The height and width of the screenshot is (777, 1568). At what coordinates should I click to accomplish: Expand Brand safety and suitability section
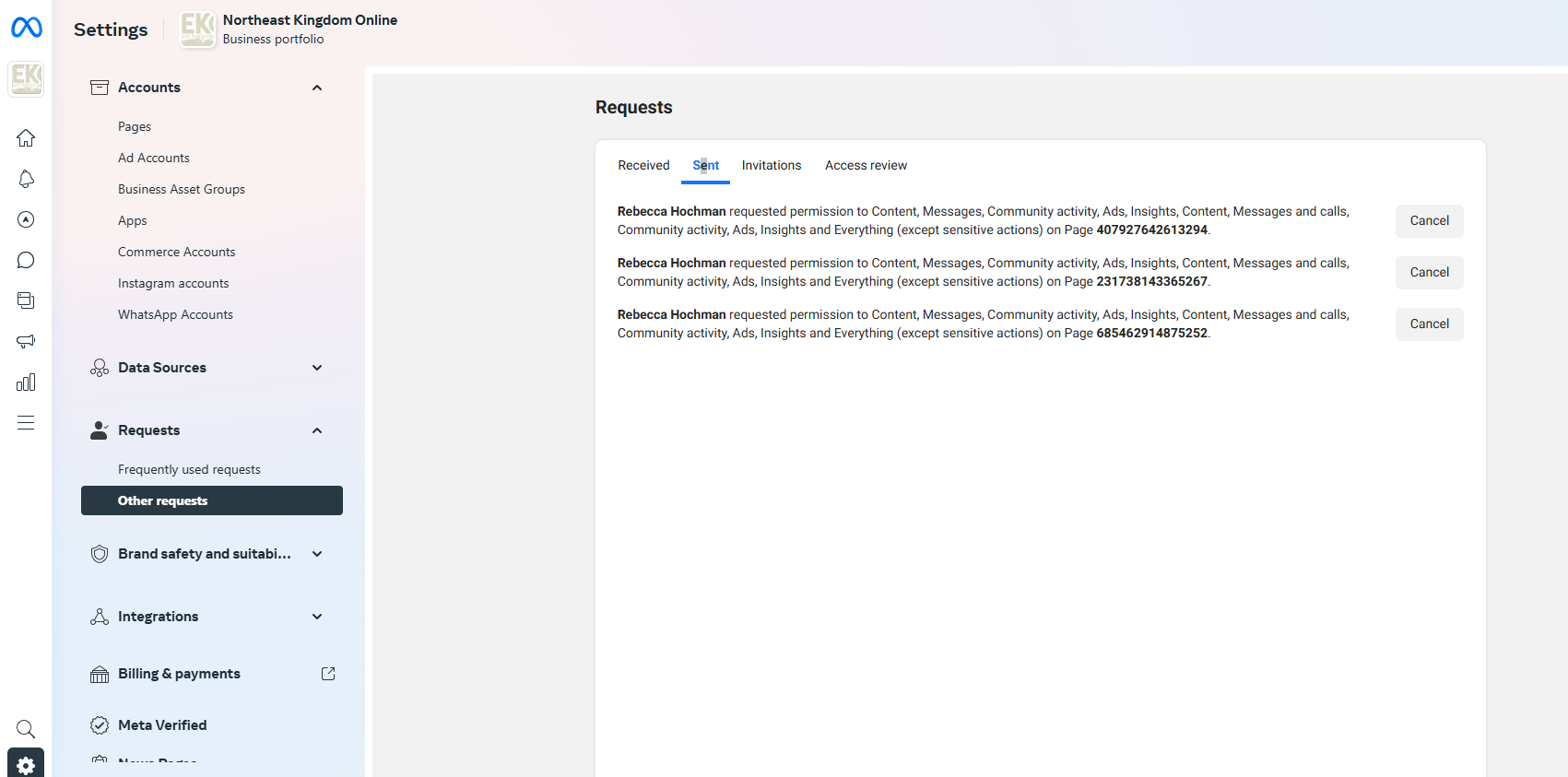(x=317, y=554)
